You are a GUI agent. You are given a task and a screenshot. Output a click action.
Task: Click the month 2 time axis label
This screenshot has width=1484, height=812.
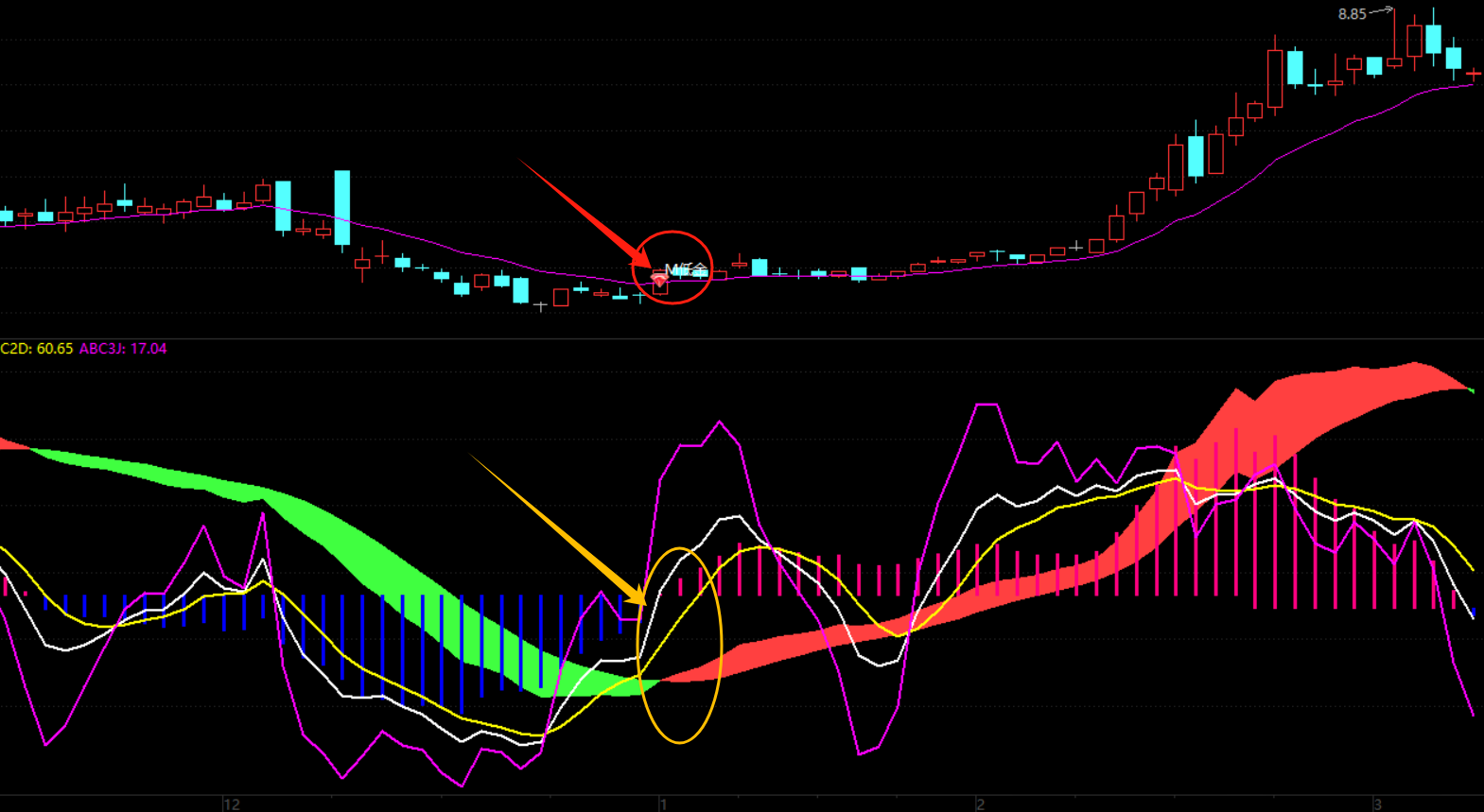pos(981,804)
